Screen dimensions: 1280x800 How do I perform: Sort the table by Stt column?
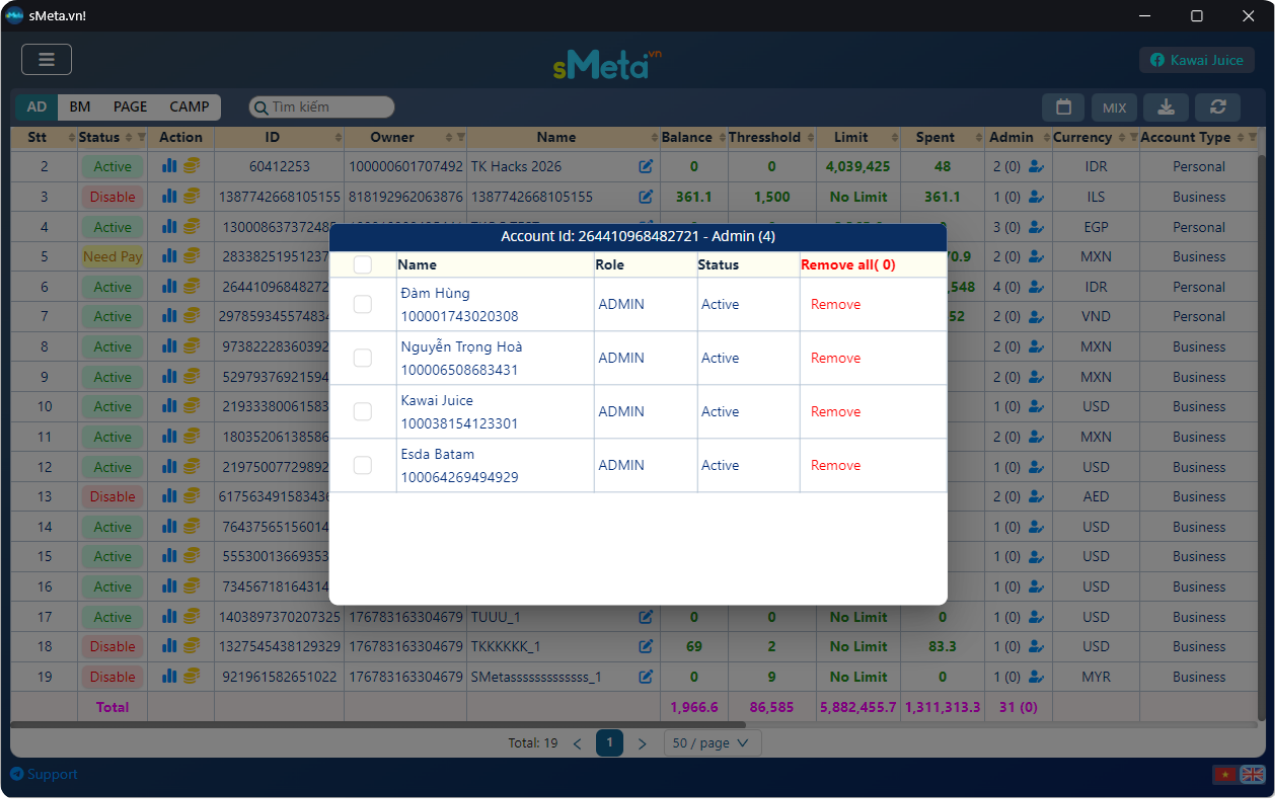tap(72, 137)
